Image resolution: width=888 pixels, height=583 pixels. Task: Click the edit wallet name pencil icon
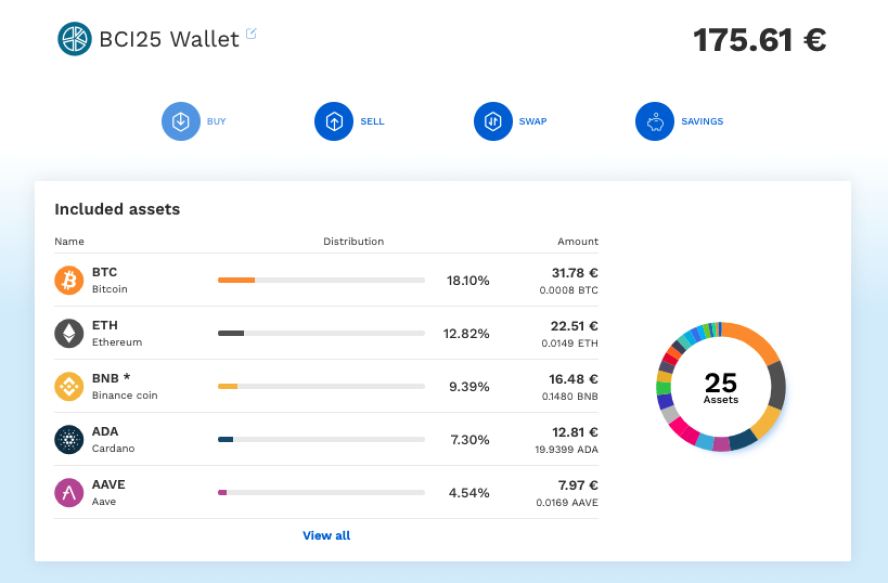pyautogui.click(x=251, y=34)
